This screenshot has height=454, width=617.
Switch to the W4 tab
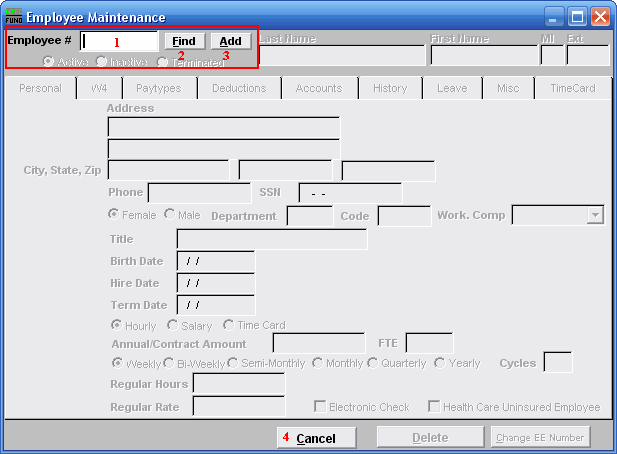click(x=99, y=88)
